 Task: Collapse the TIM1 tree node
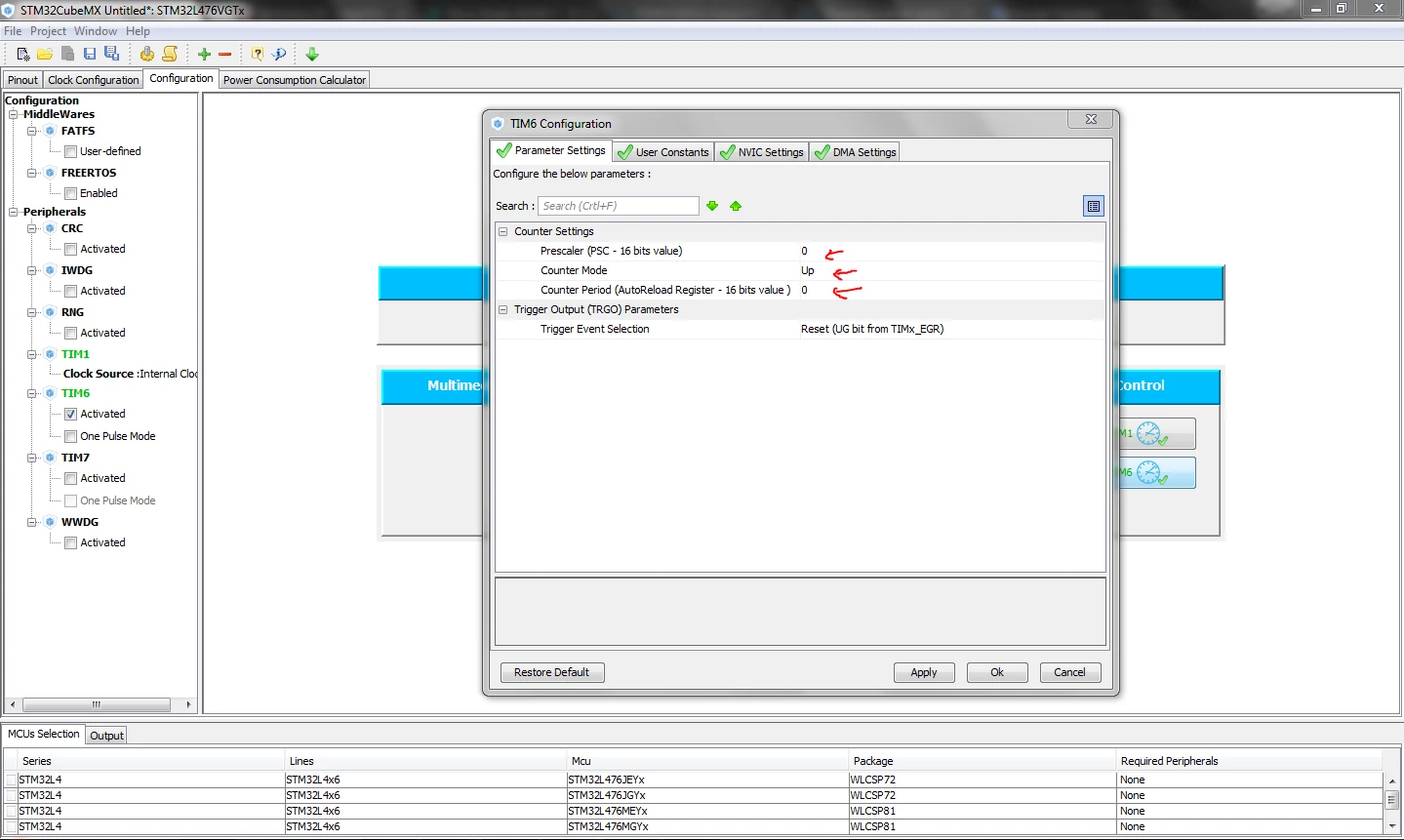coord(32,354)
